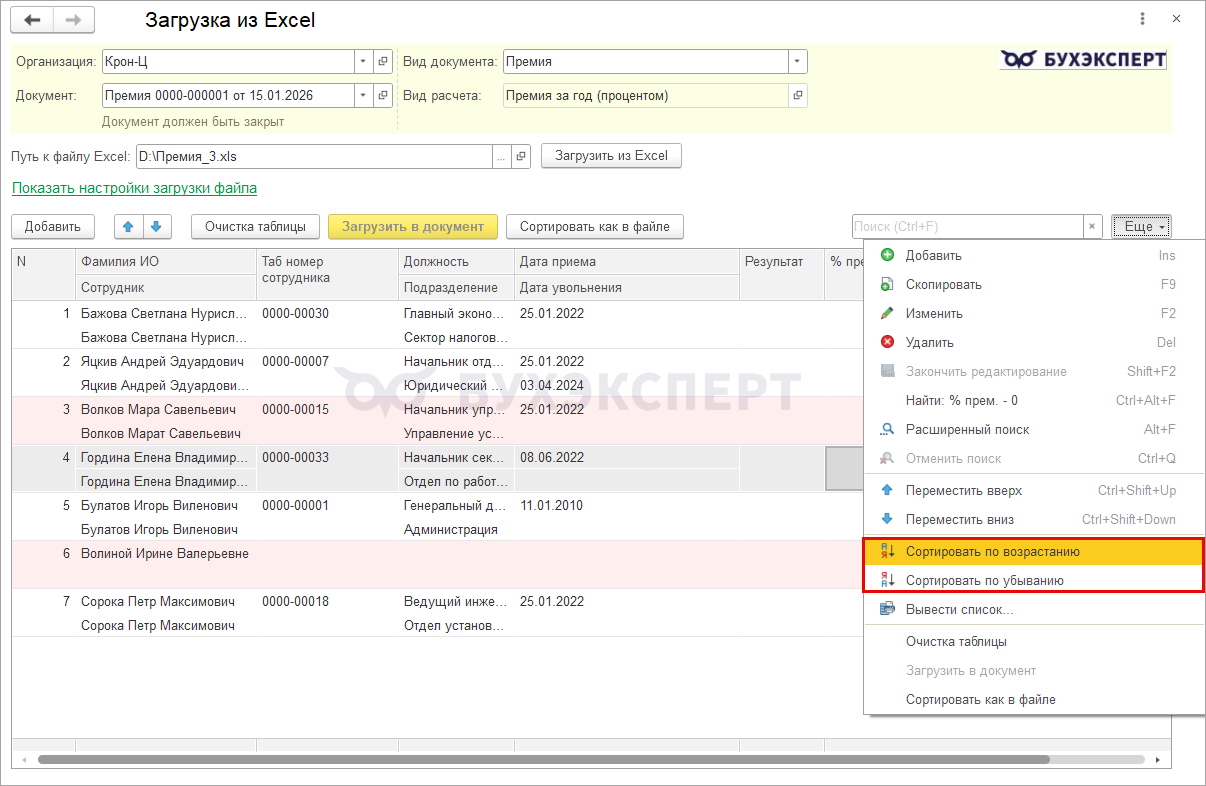Click the back navigation arrow
The image size is (1206, 786).
(32, 20)
